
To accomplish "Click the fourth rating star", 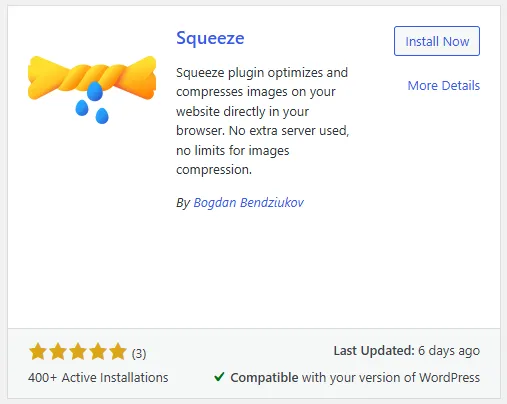I will (98, 352).
